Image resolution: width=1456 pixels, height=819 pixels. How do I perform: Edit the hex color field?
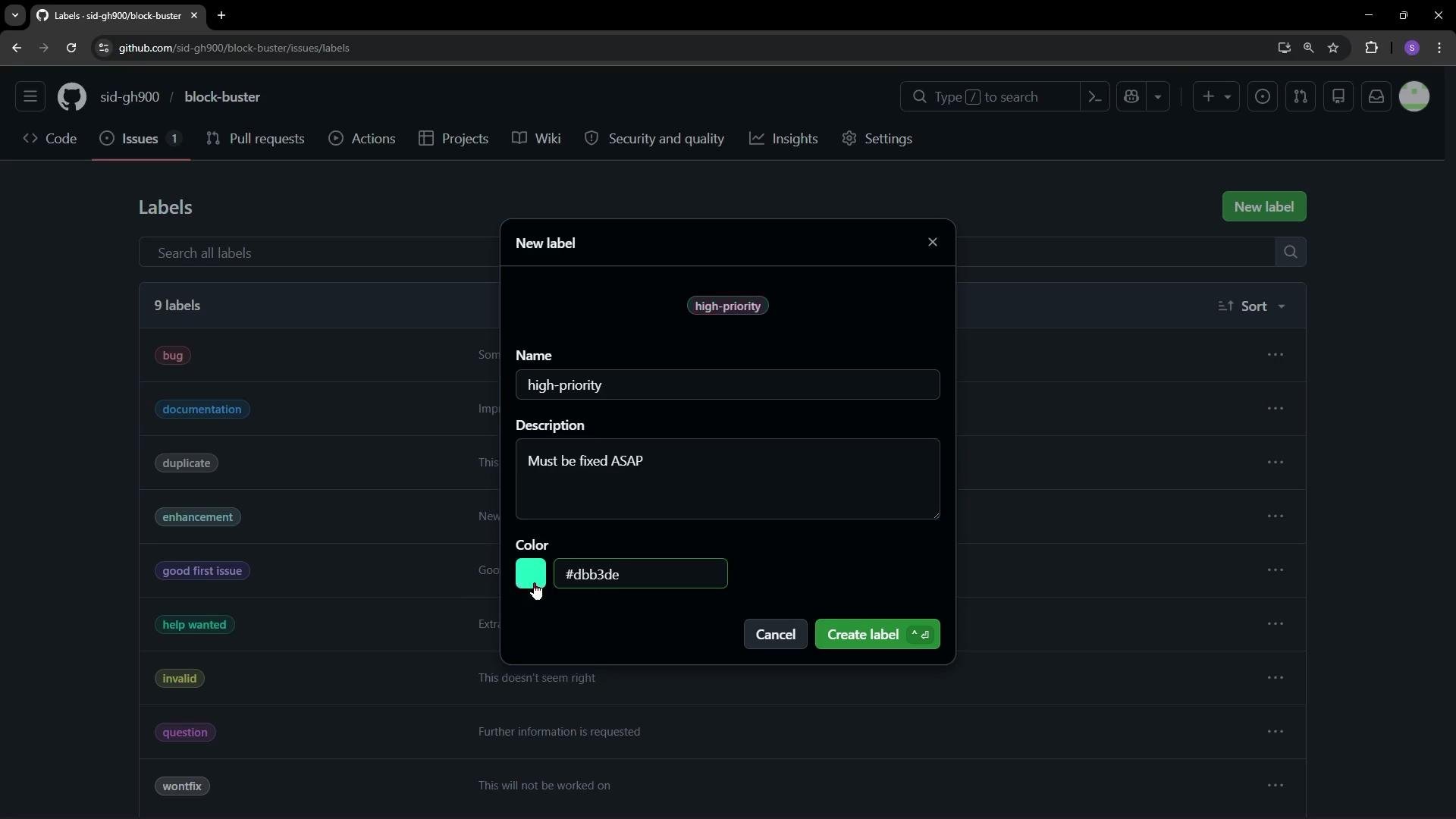pos(641,574)
